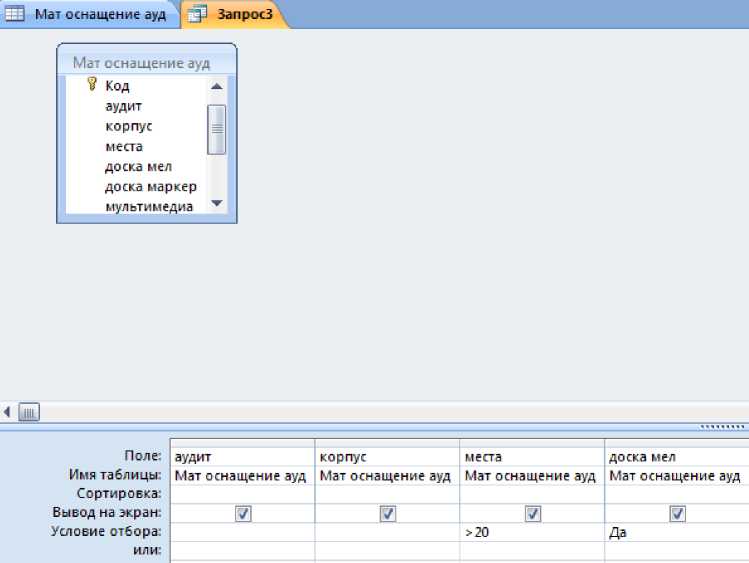Click the Поле row label
This screenshot has width=749, height=563.
tap(142, 456)
